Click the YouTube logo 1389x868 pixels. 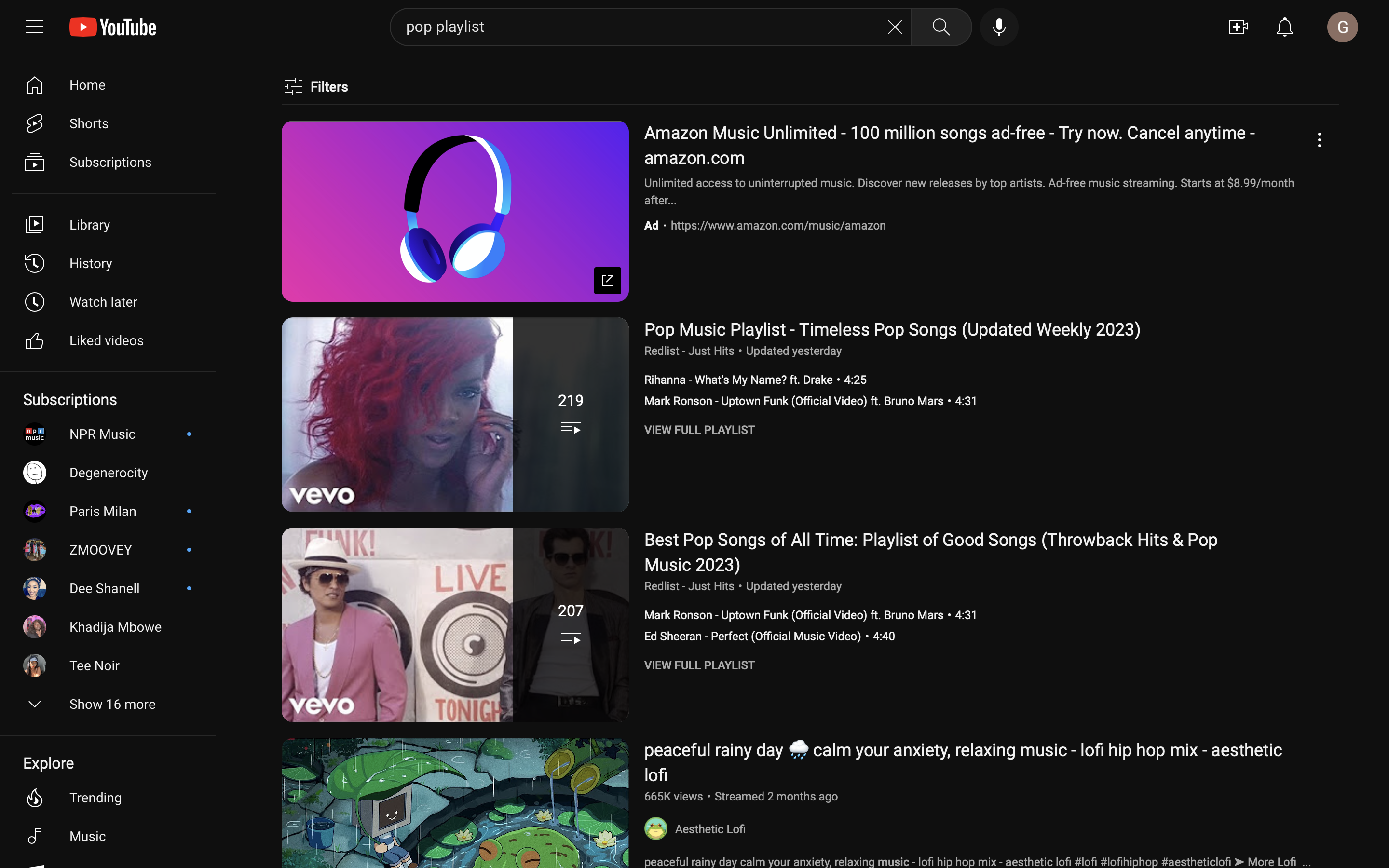pyautogui.click(x=113, y=27)
